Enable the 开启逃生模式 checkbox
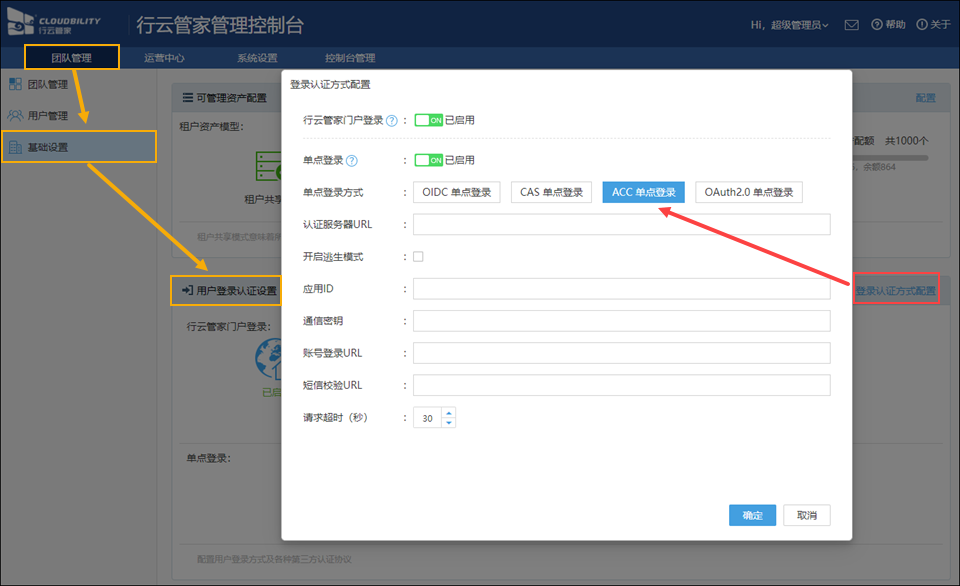 tap(418, 257)
